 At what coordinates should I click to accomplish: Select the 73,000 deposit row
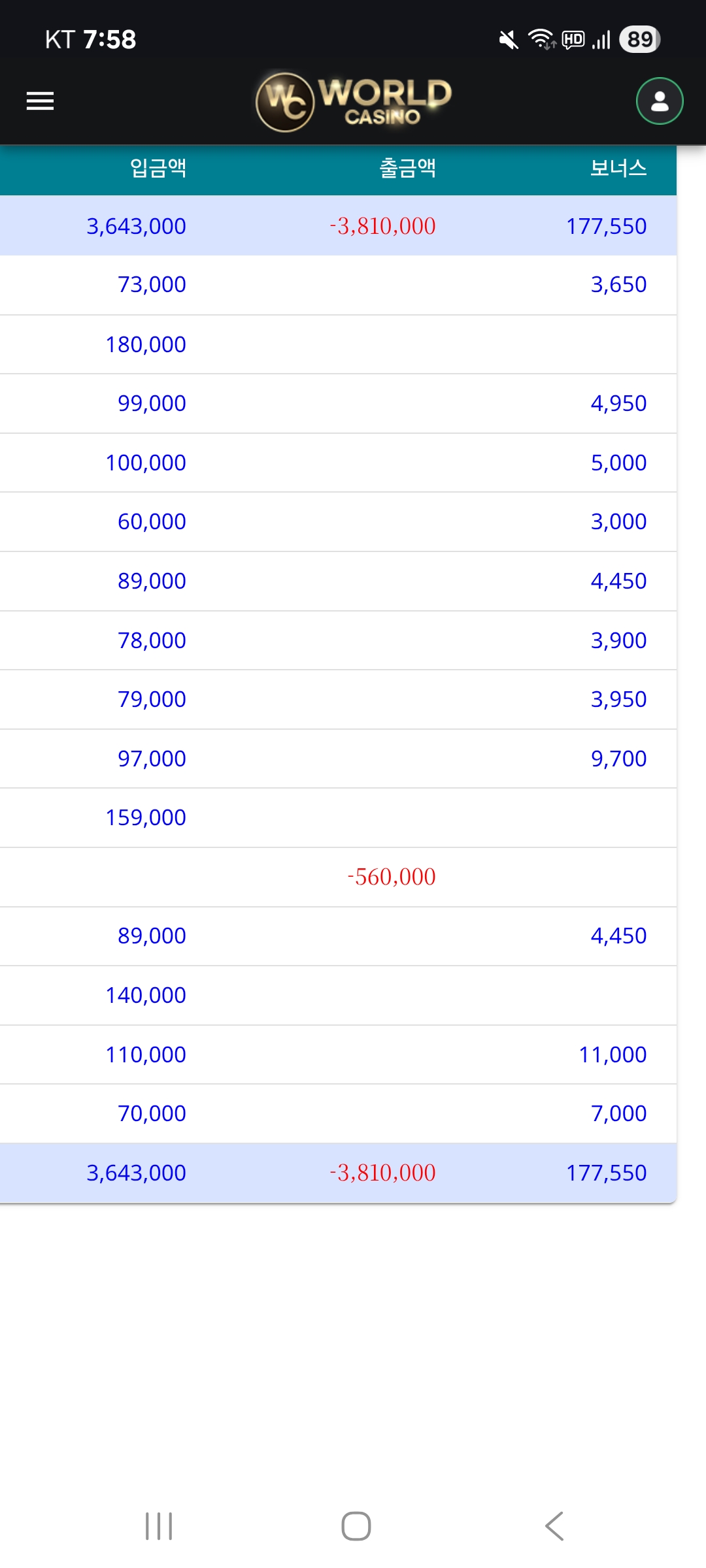point(152,285)
